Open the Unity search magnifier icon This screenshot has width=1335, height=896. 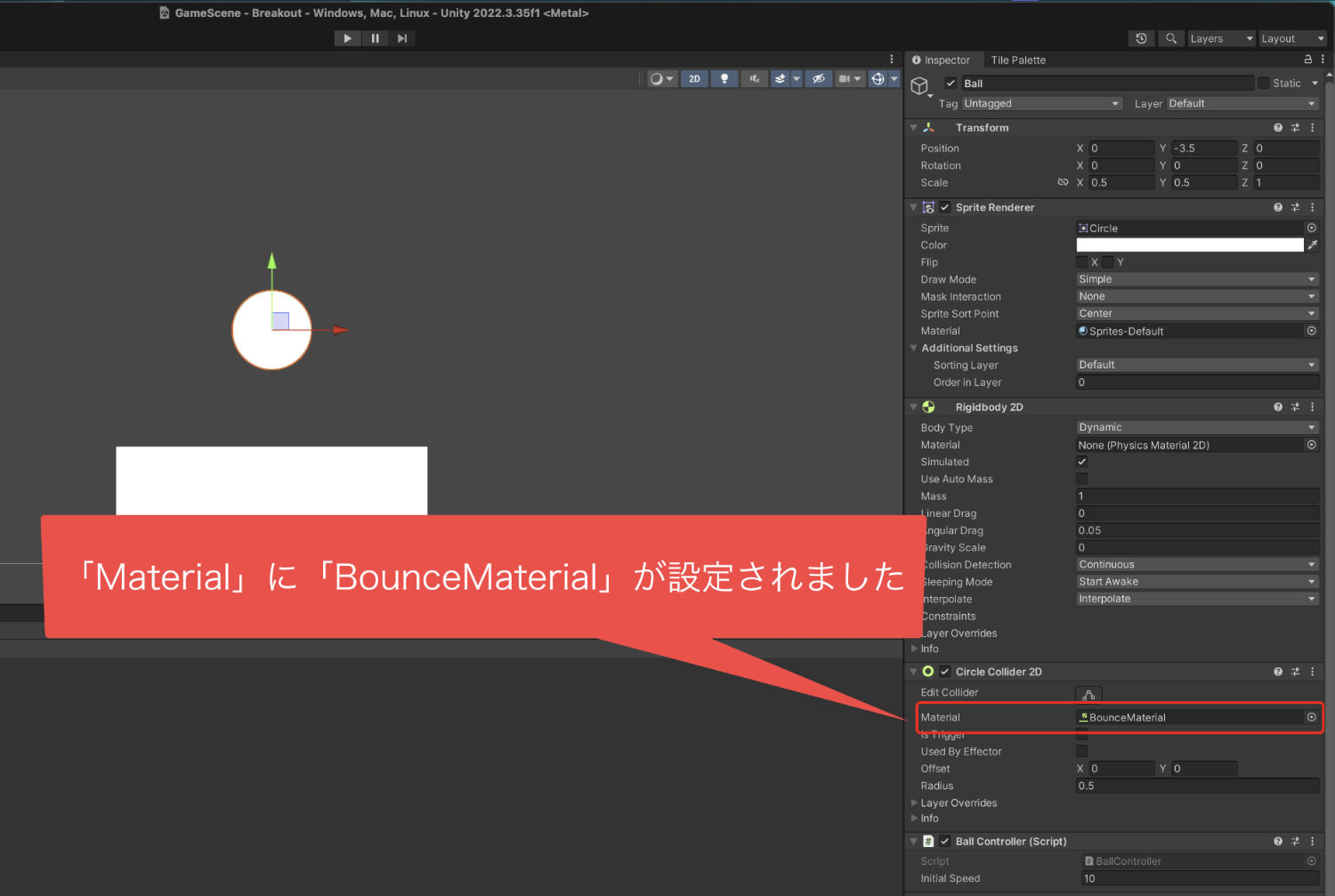point(1171,38)
